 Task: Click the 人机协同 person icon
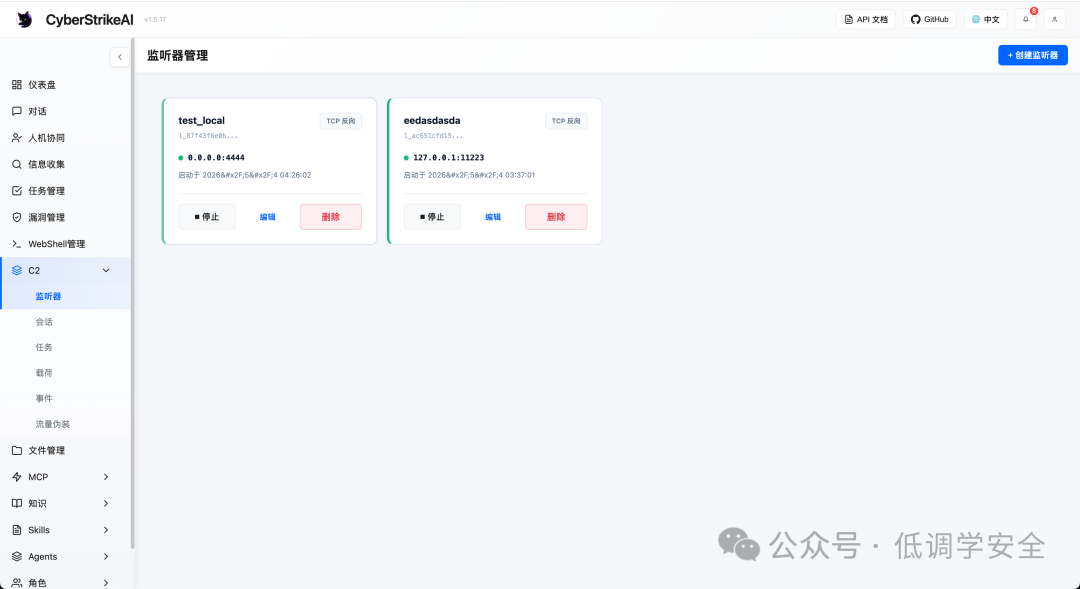point(17,138)
